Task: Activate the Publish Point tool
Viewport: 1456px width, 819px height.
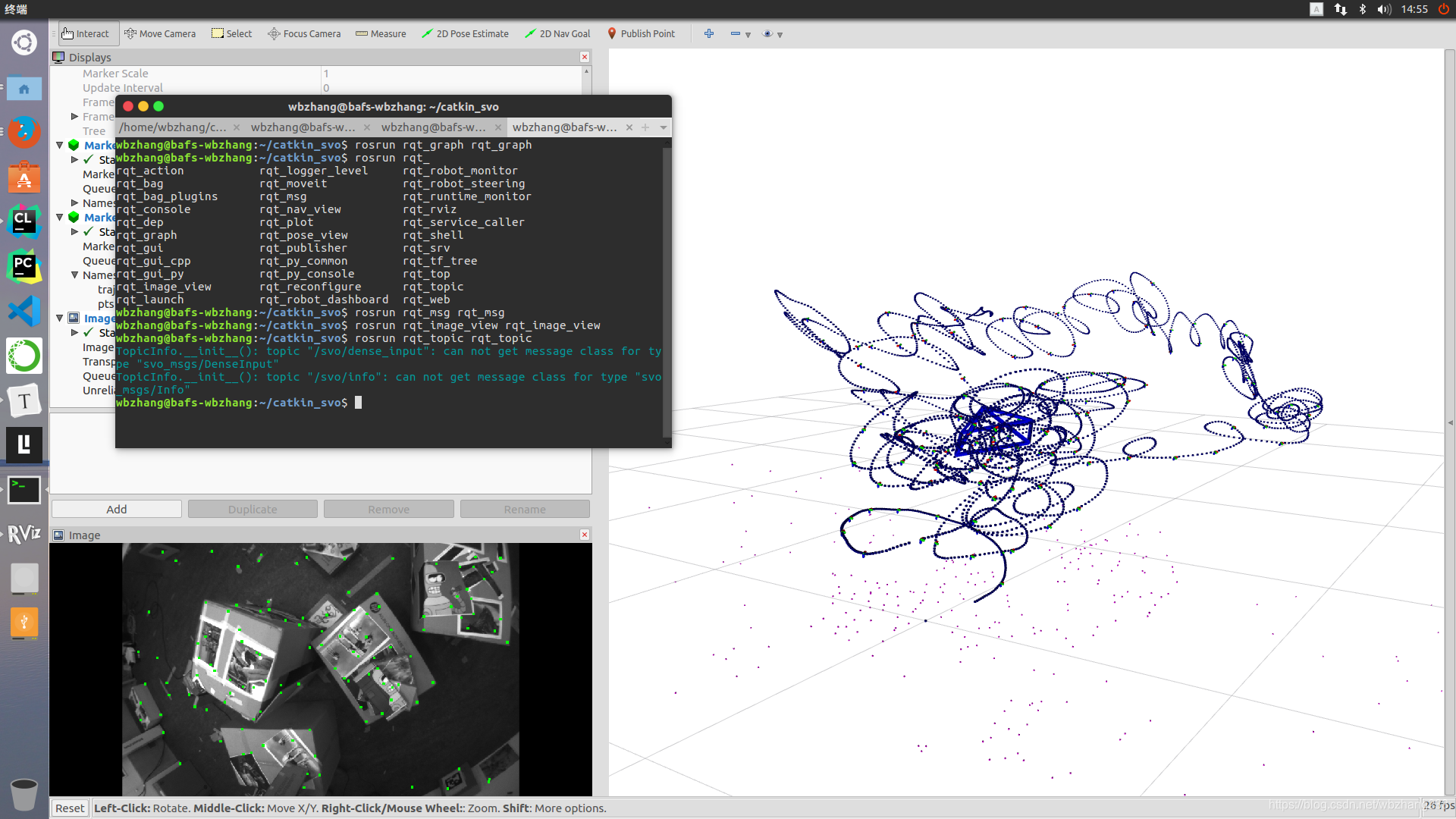Action: pyautogui.click(x=641, y=33)
